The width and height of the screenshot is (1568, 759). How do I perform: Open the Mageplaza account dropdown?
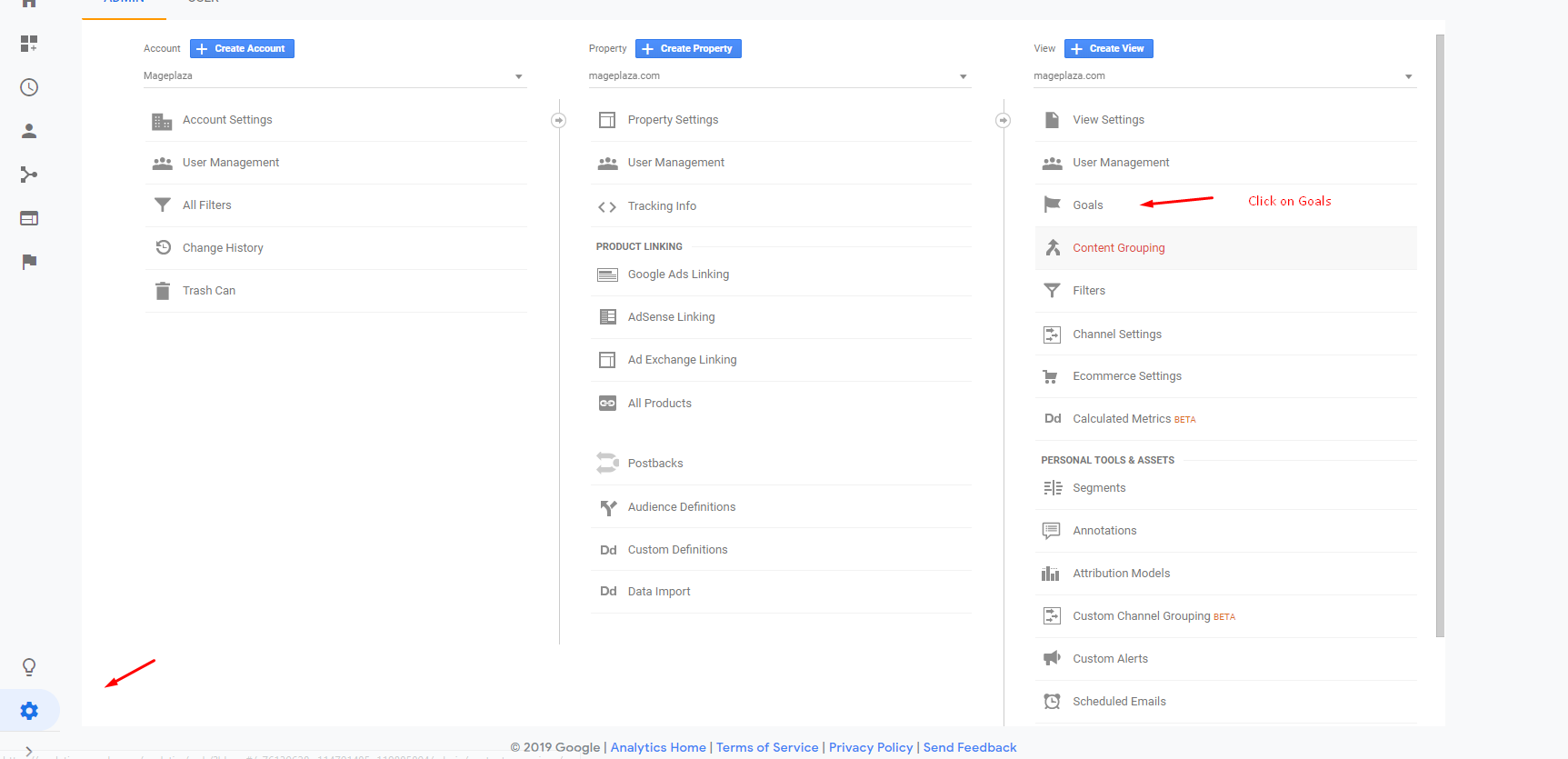point(335,76)
